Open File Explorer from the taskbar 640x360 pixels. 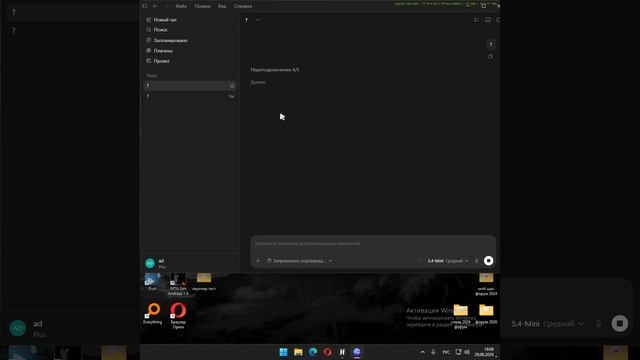coord(298,352)
